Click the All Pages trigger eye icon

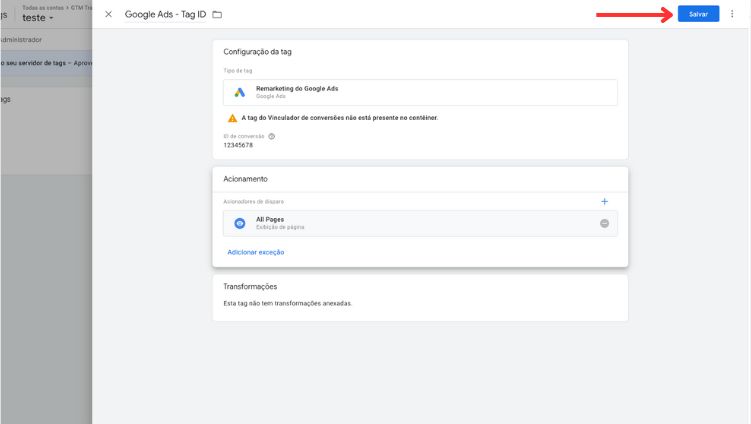tap(239, 223)
